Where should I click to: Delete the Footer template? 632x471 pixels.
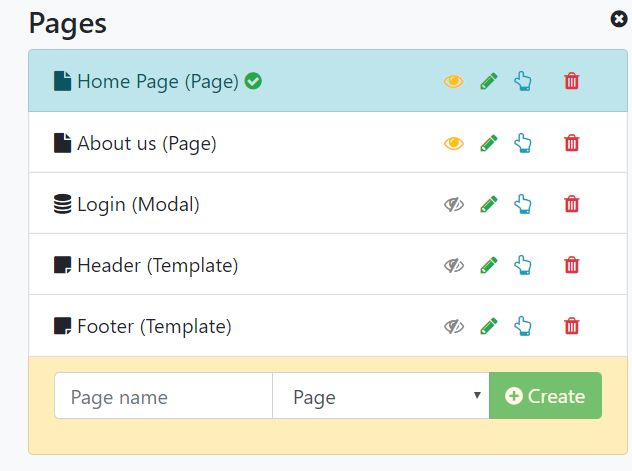pyautogui.click(x=571, y=326)
